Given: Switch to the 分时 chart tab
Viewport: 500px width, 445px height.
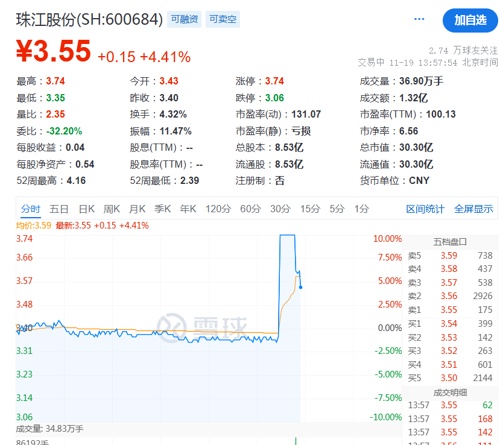Looking at the screenshot, I should tap(30, 209).
